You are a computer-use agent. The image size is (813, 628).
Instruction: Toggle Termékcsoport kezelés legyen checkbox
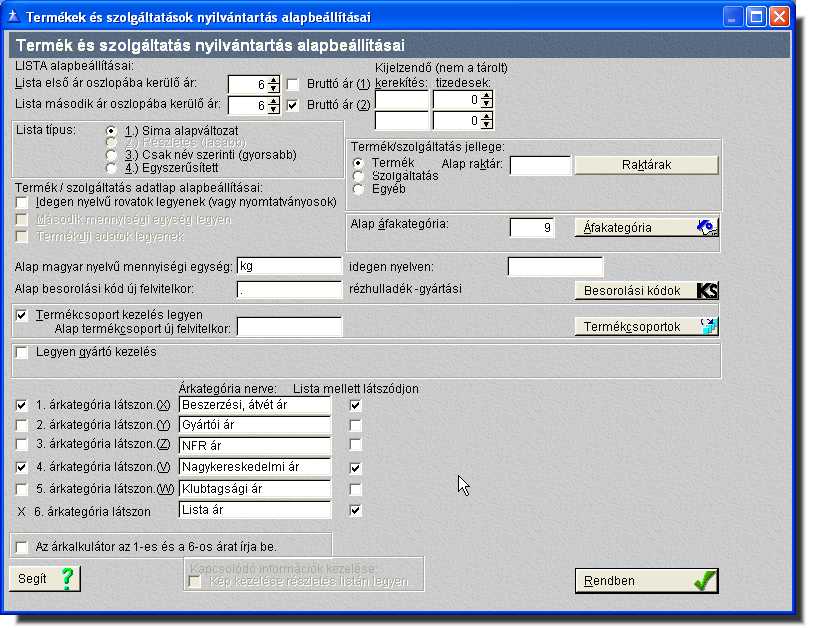23,315
